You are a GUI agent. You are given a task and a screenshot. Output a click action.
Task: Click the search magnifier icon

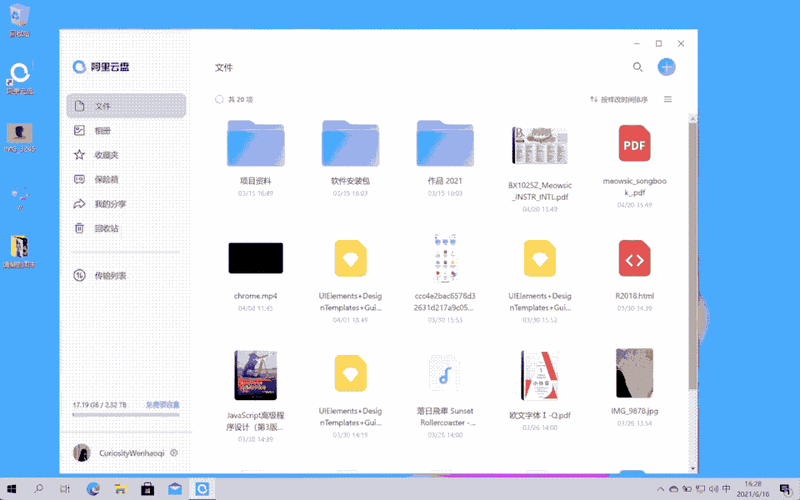(x=638, y=67)
